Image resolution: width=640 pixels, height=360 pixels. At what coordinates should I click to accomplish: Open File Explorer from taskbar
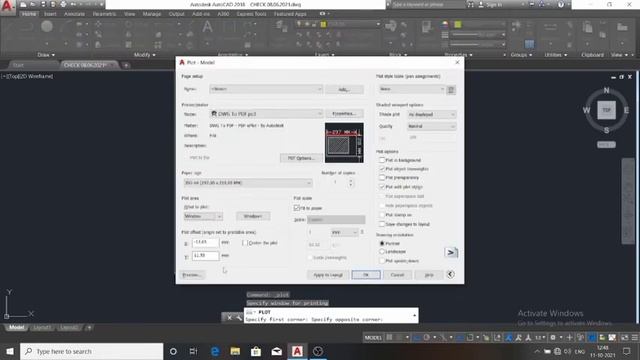click(x=235, y=351)
